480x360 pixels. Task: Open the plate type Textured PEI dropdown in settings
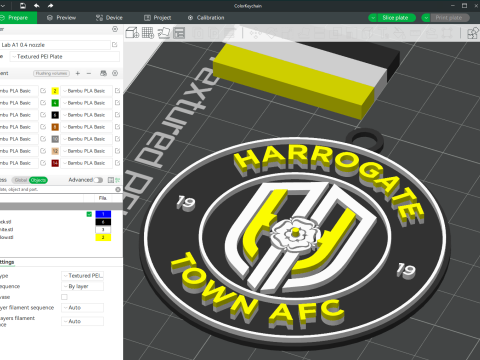coord(83,276)
